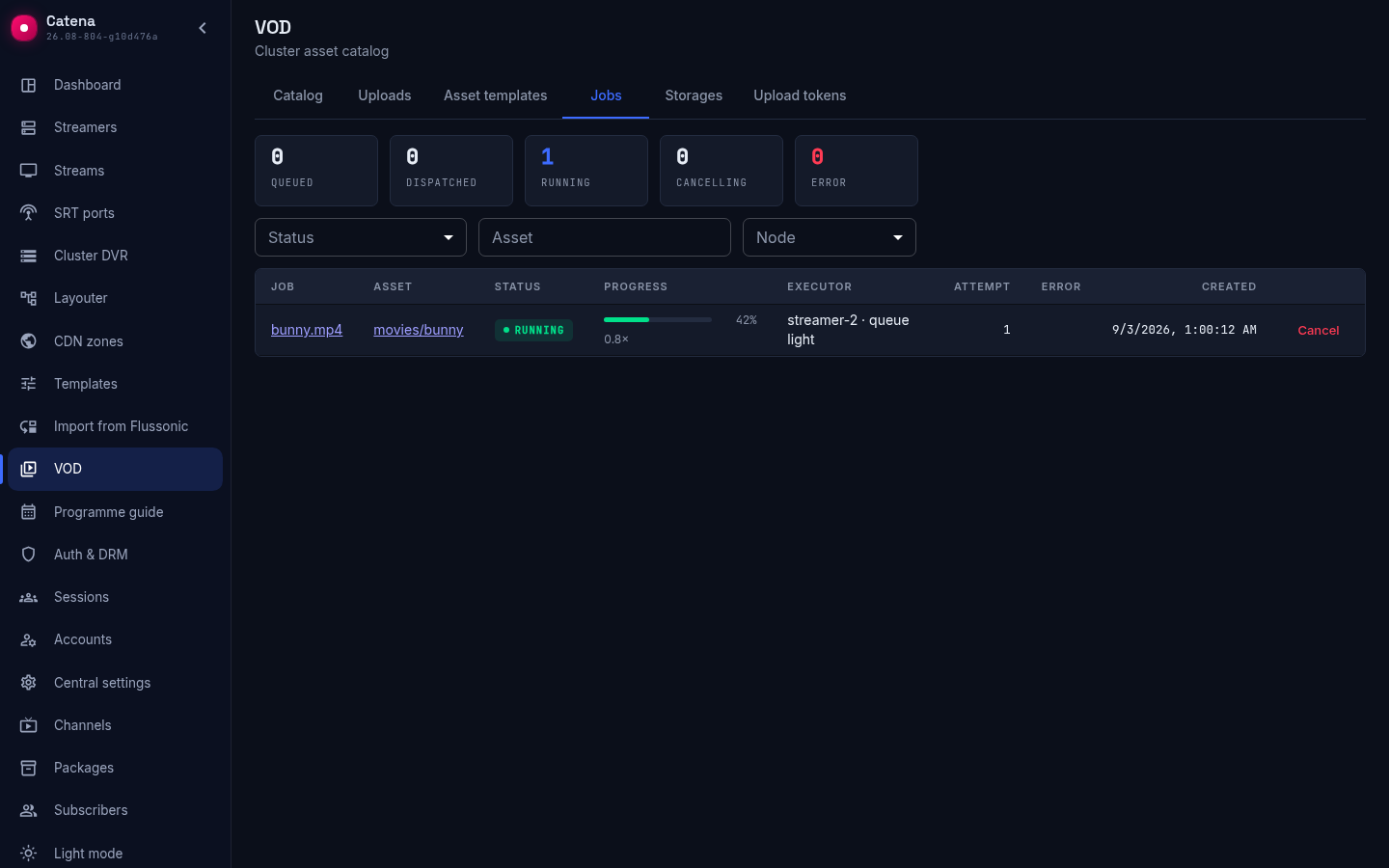Click the Templates sliders icon
This screenshot has height=868, width=1389.
(29, 384)
